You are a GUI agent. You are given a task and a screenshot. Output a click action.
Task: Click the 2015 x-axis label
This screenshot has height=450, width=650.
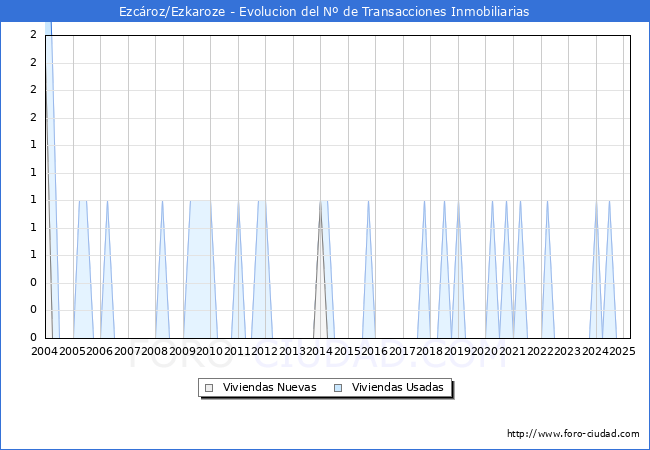pyautogui.click(x=347, y=351)
